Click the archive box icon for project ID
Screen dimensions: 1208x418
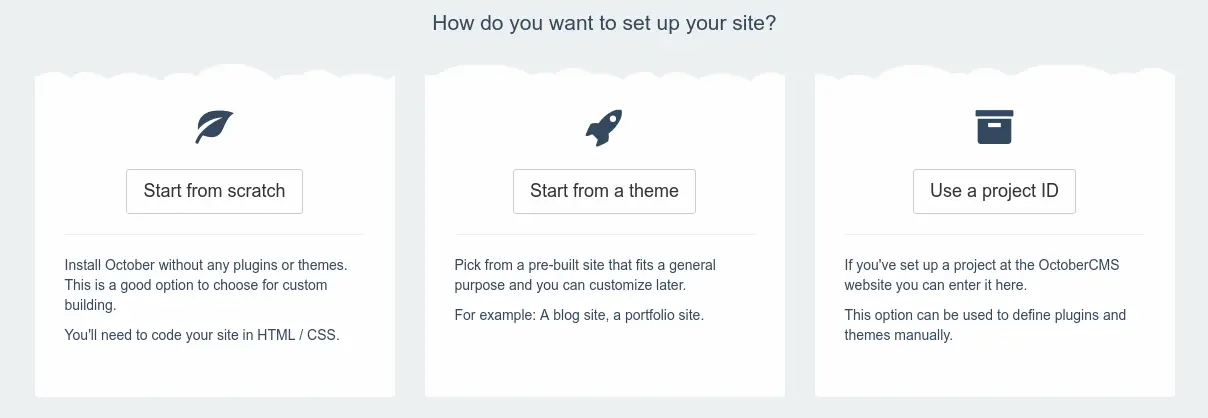994,127
